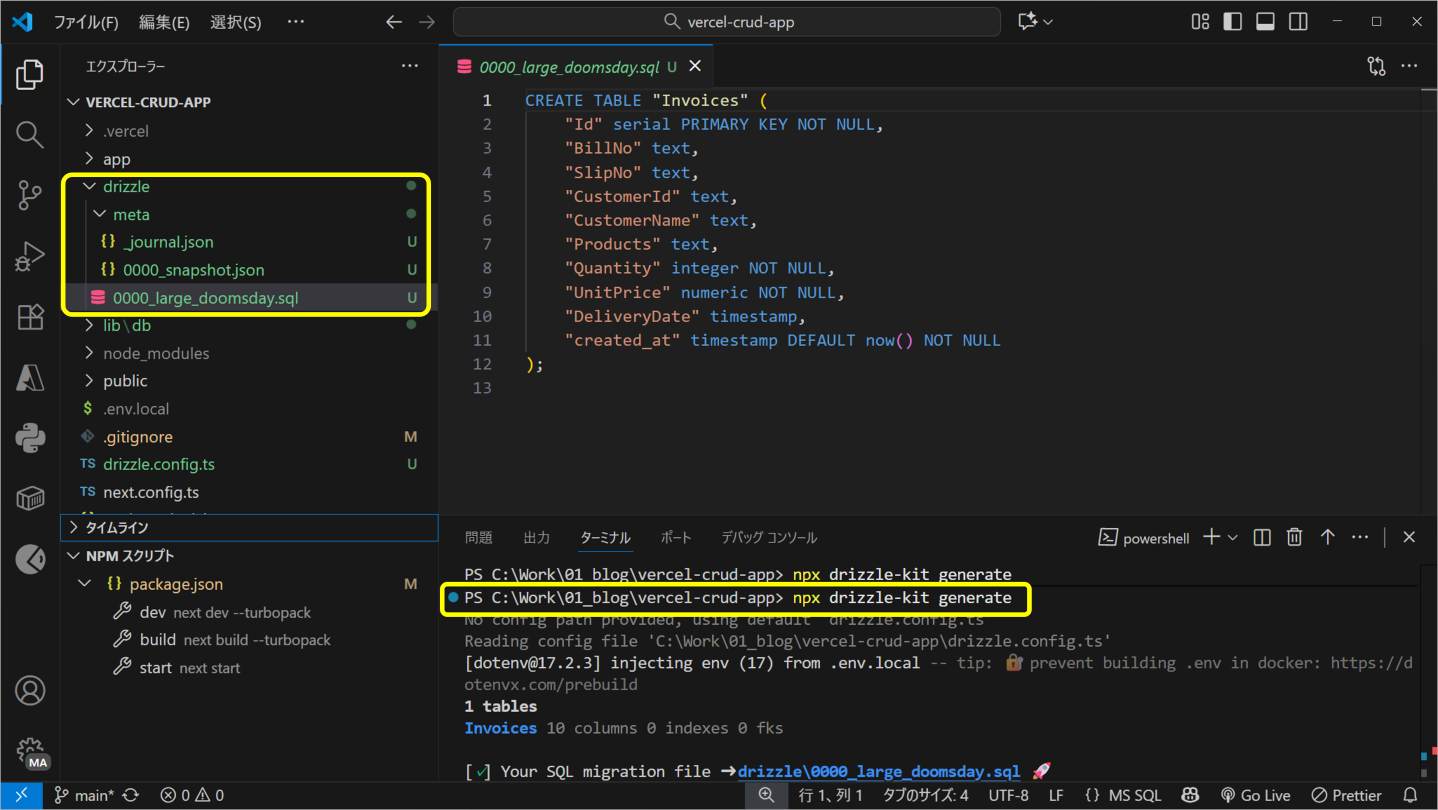Toggle the primary sidebar visibility
Viewport: 1438px width, 810px height.
[x=1232, y=22]
